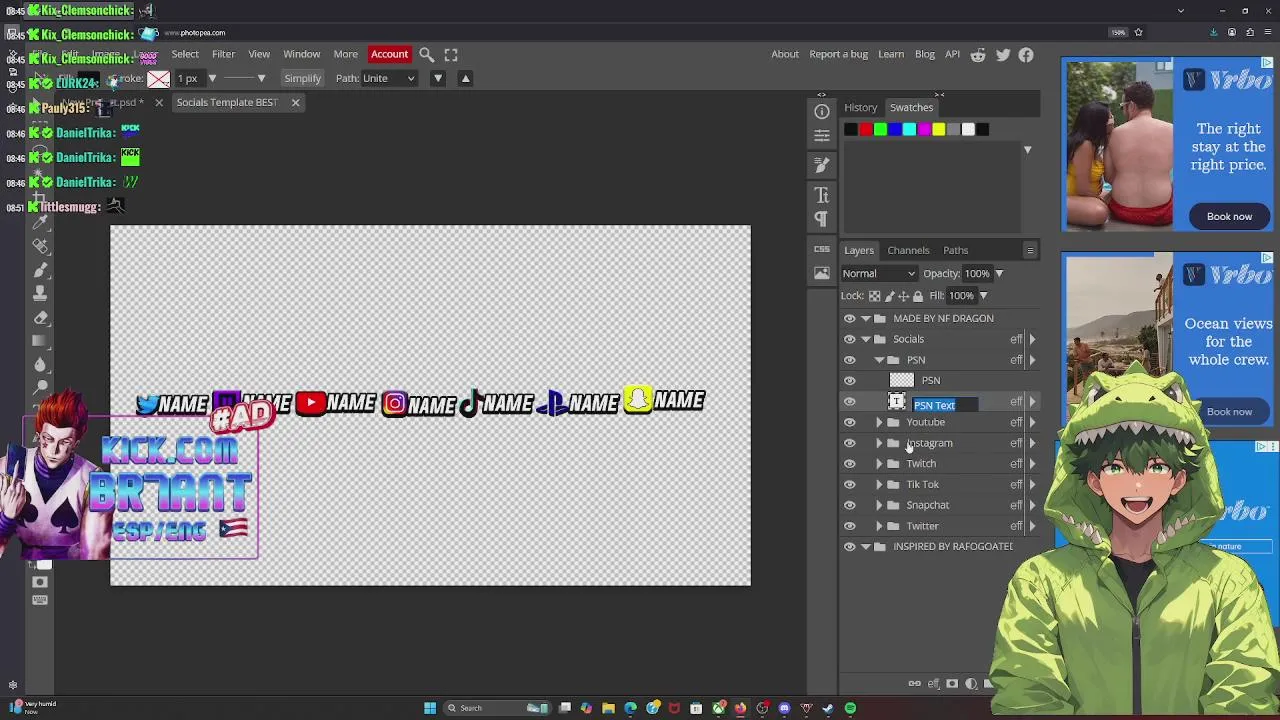Open the Character Tt side panel
The image size is (1280, 720).
coord(822,195)
